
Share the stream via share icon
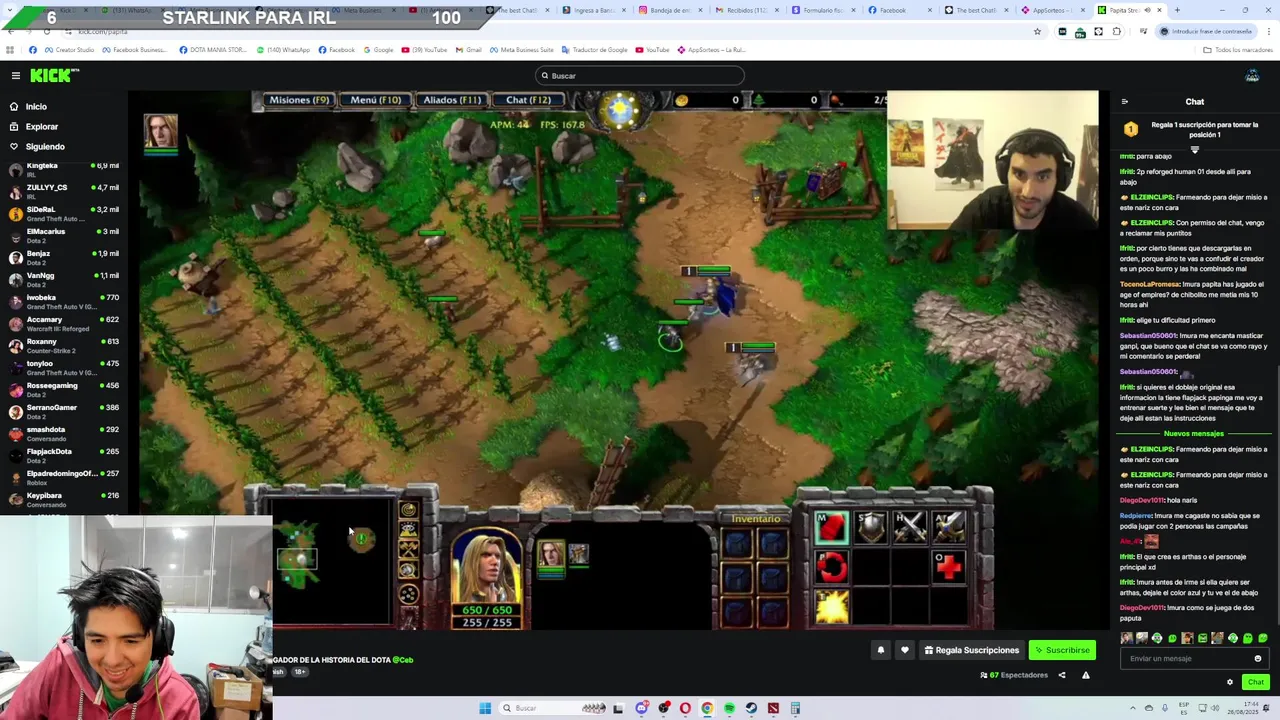[x=1062, y=675]
